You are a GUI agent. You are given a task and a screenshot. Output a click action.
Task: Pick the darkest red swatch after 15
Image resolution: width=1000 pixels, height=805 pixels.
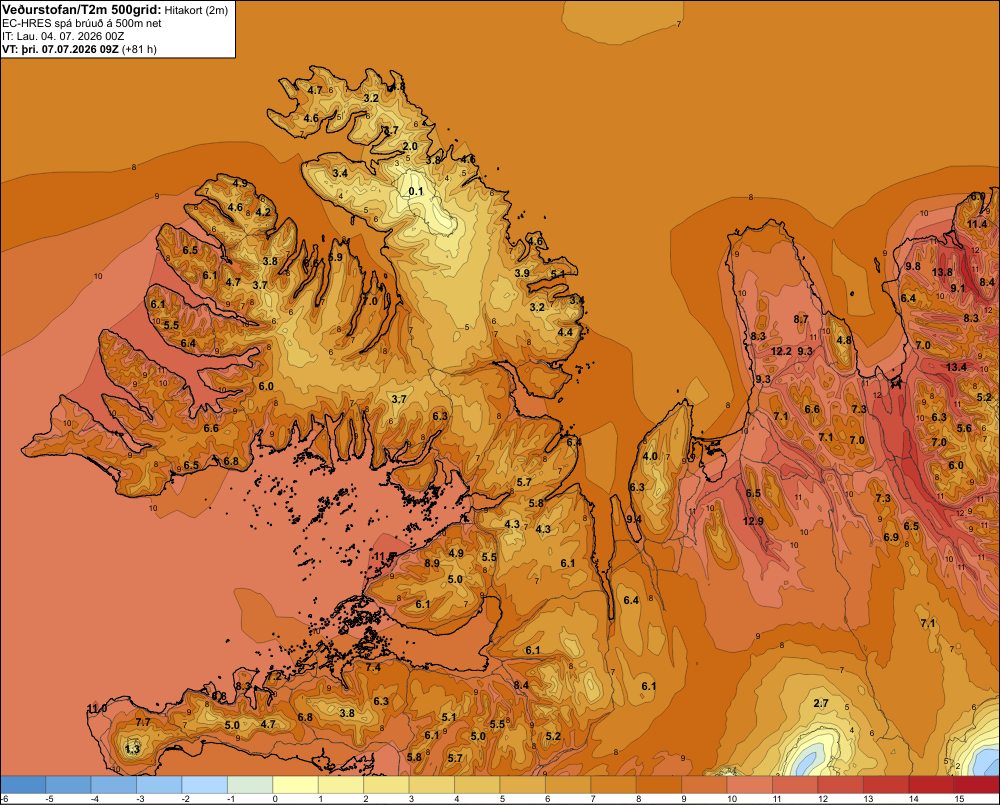tap(976, 785)
